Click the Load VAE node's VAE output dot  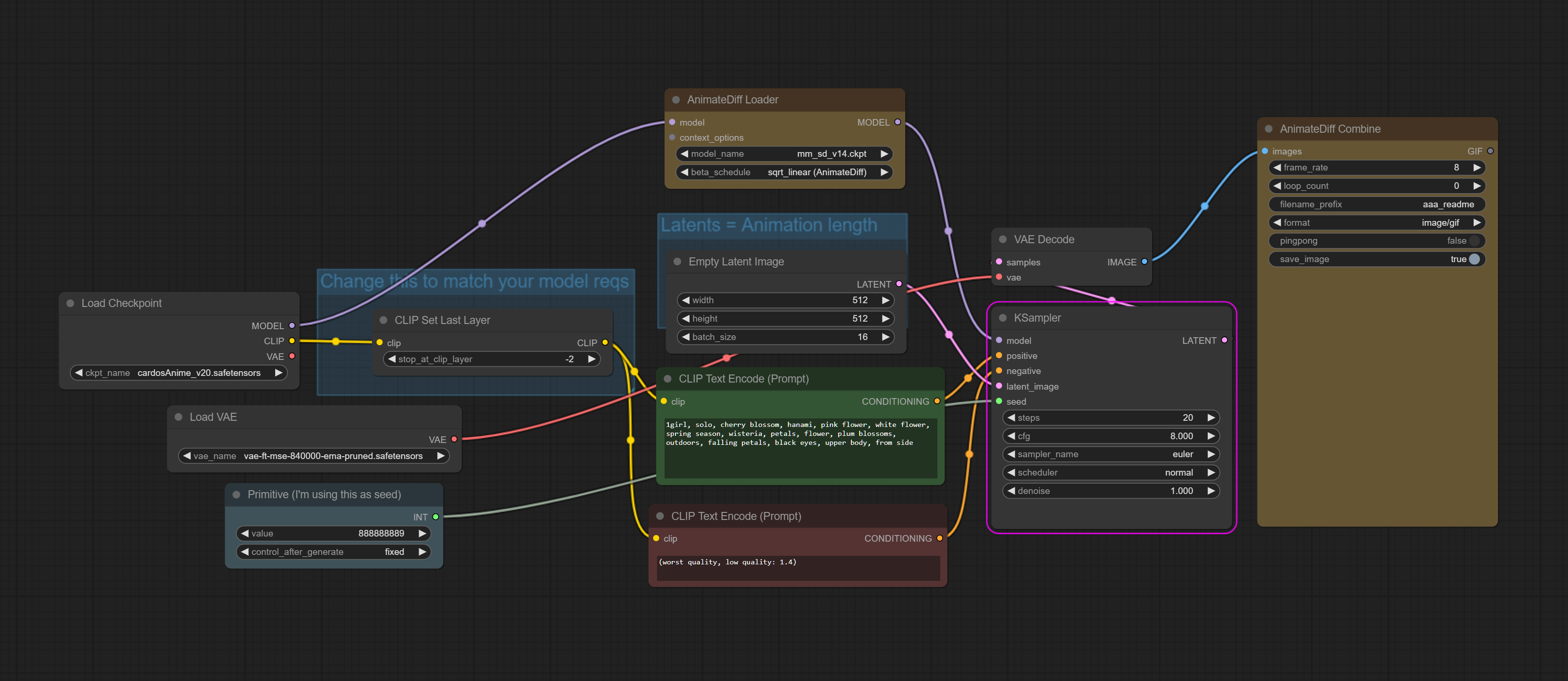tap(454, 439)
